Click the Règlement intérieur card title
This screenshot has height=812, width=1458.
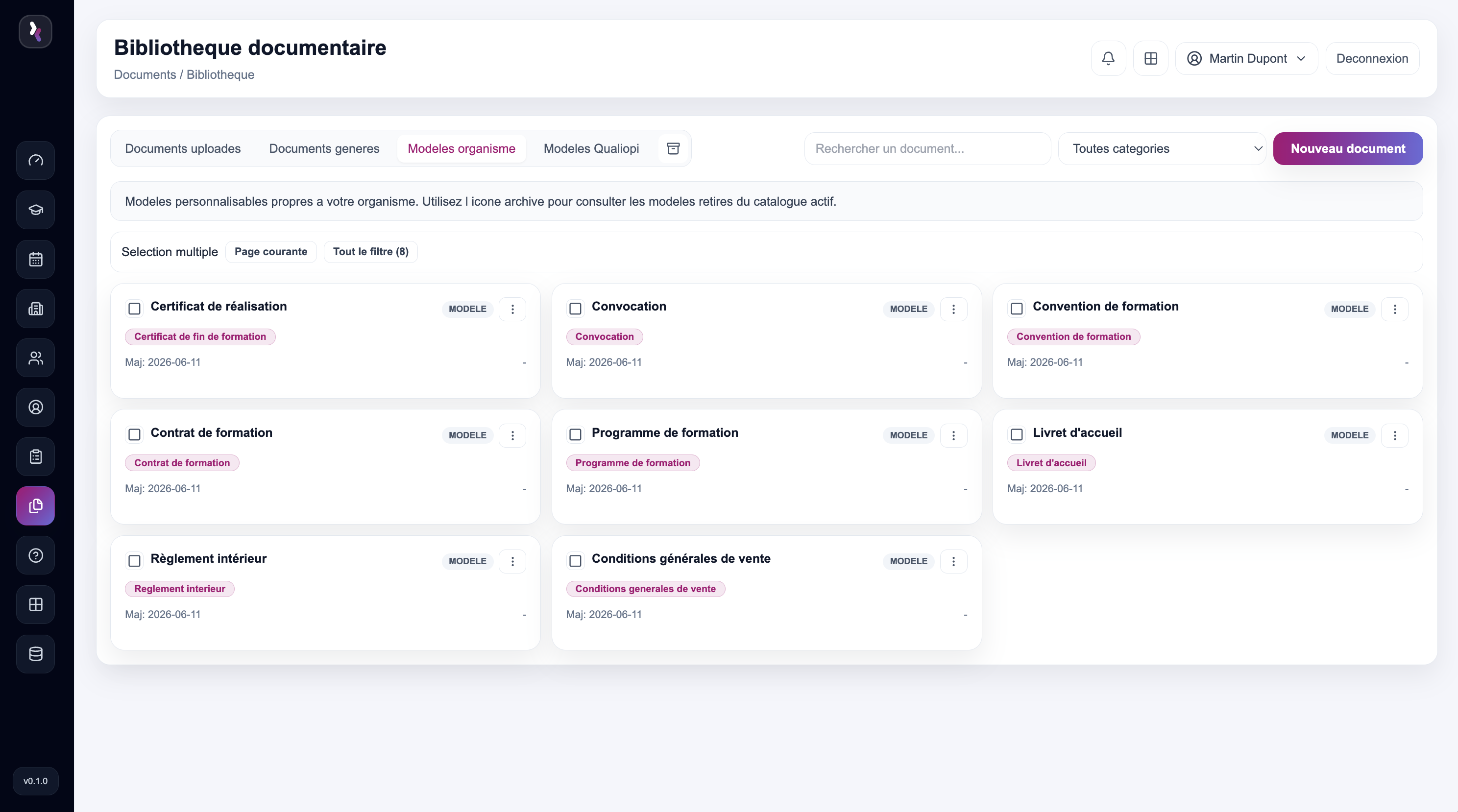pos(208,558)
